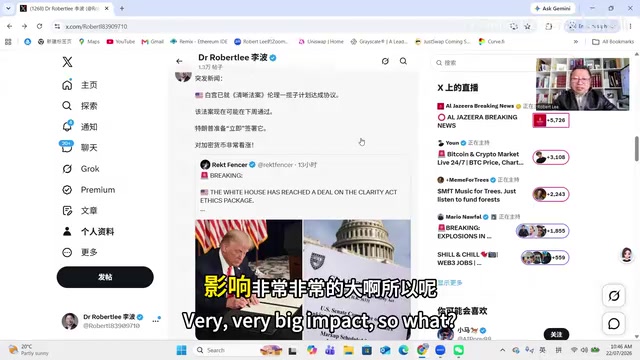The image size is (640, 360).
Task: Join SHILL & CHILL WEB3 JOBS space
Action: tap(545, 258)
